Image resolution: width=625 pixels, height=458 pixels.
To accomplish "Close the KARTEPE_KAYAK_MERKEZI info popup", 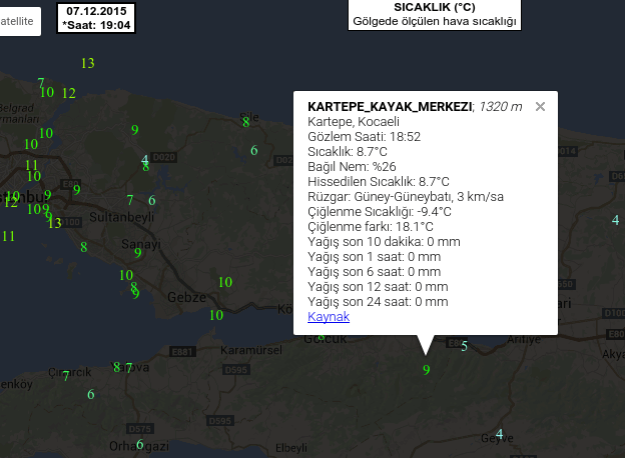I will pos(540,107).
